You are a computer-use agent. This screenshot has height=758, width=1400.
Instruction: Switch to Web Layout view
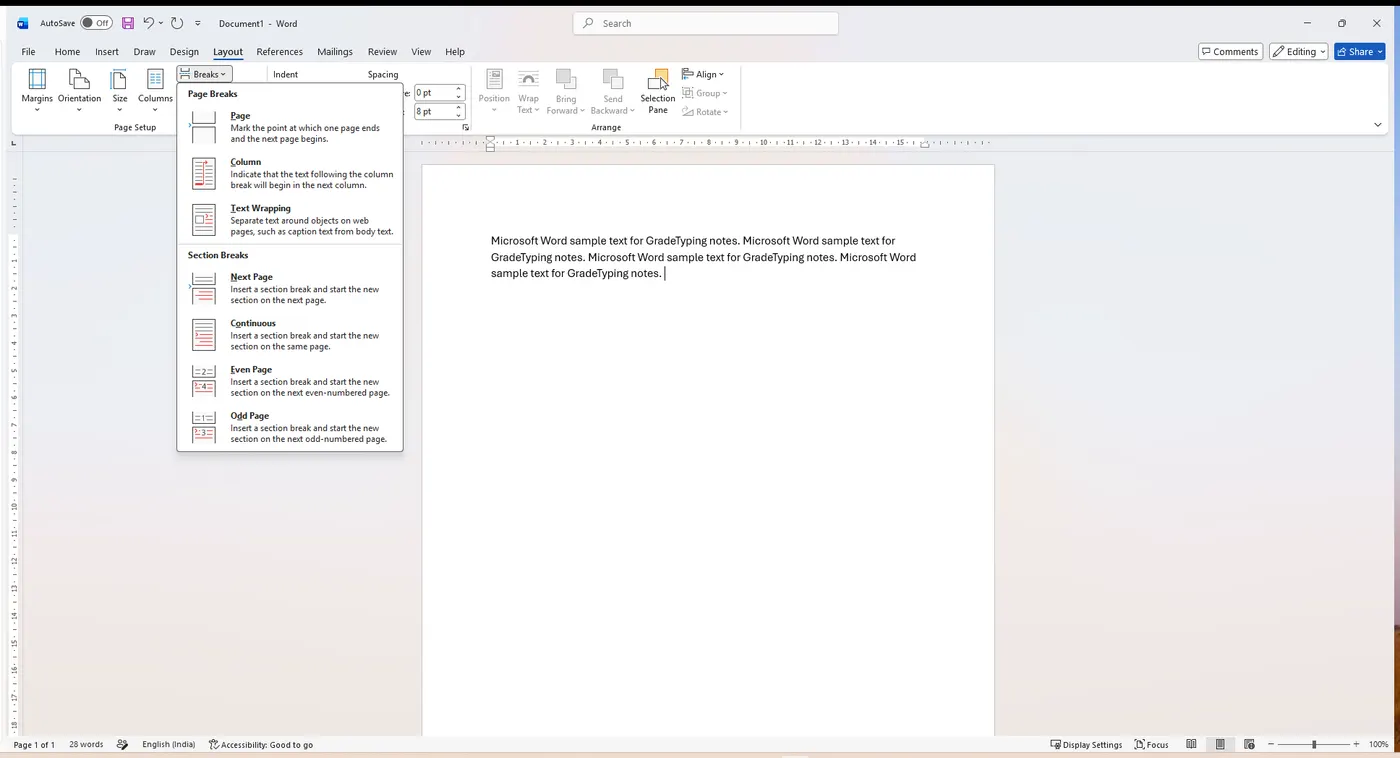[x=1250, y=745]
